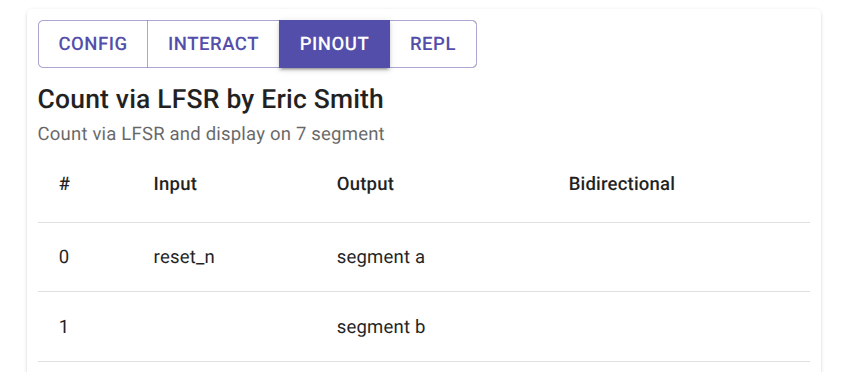Go to the REPL tab

(433, 44)
